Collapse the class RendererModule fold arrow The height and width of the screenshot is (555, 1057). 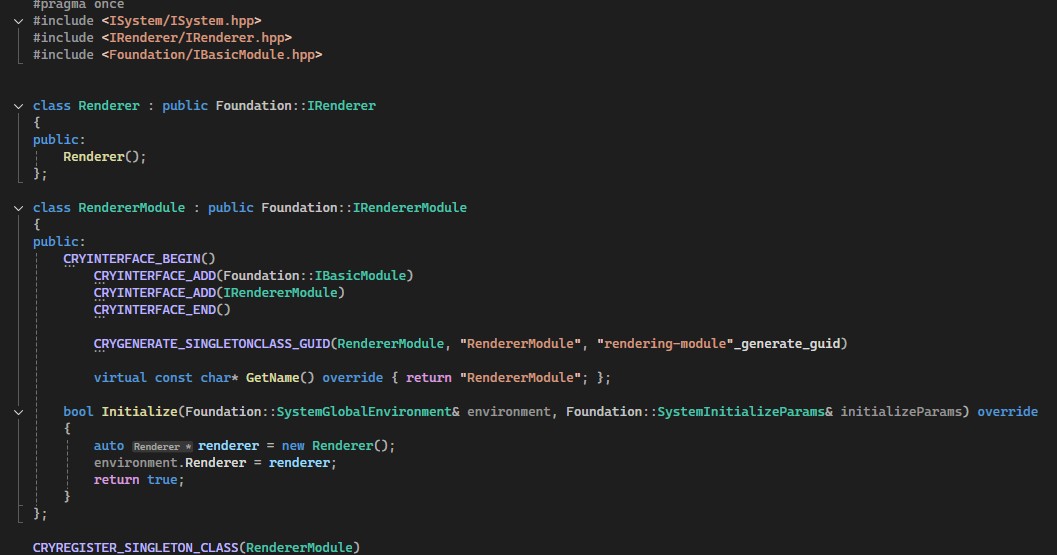tap(19, 208)
